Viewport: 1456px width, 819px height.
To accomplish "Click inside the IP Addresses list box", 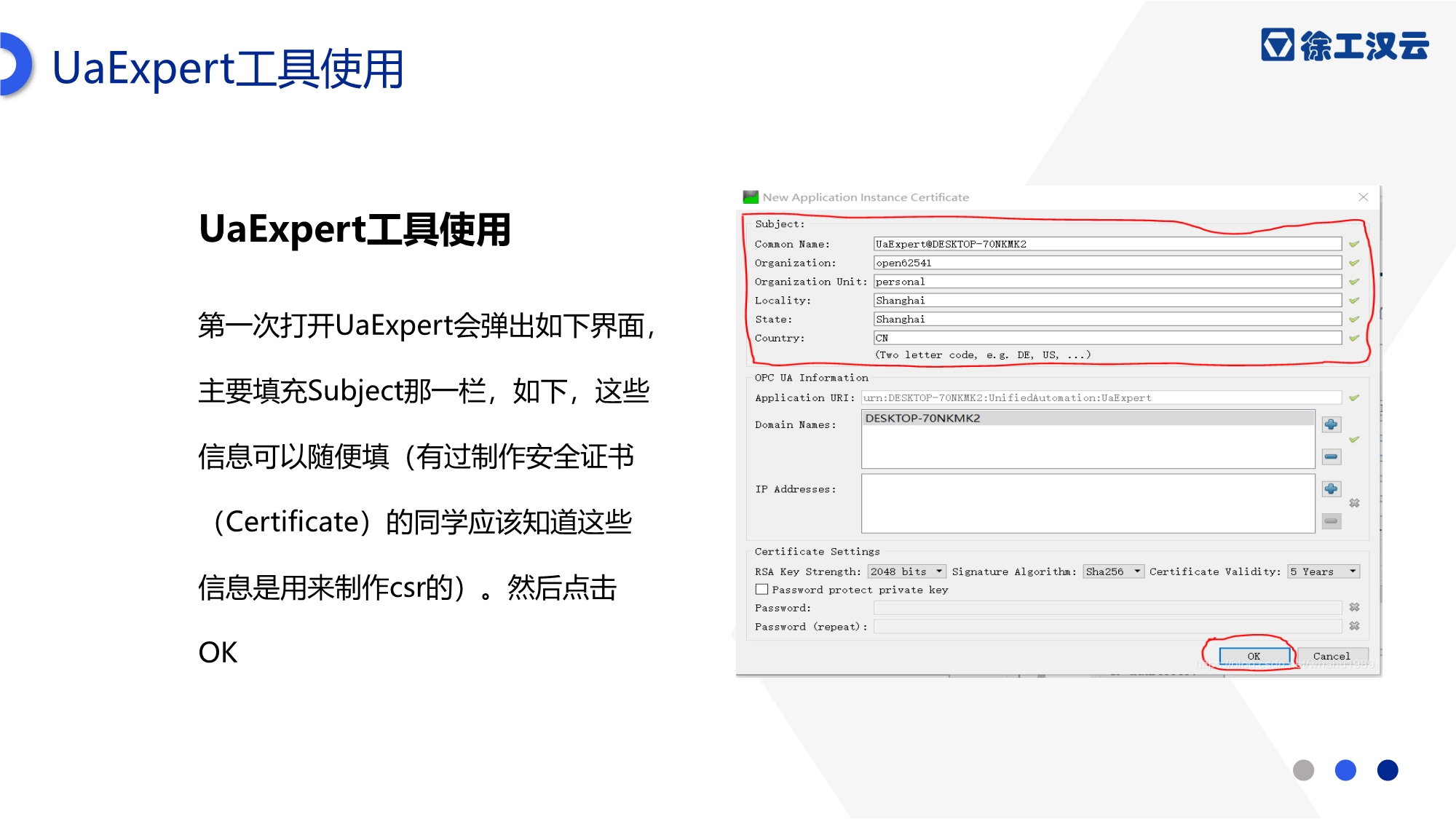I will 1088,504.
